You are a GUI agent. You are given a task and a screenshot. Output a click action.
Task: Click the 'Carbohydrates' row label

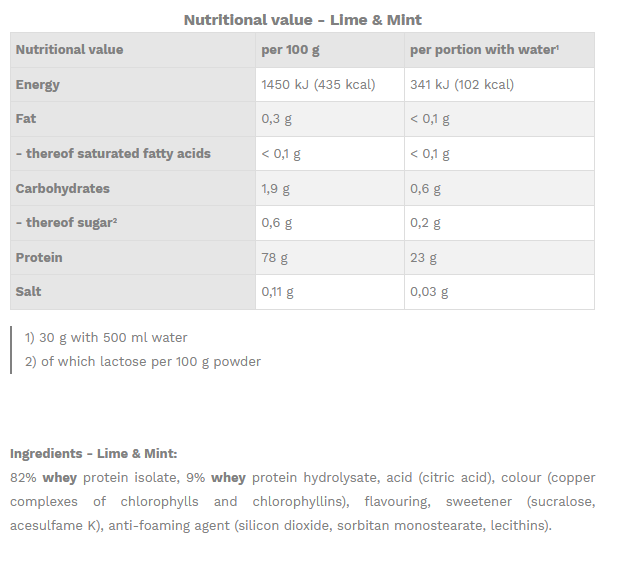point(63,189)
